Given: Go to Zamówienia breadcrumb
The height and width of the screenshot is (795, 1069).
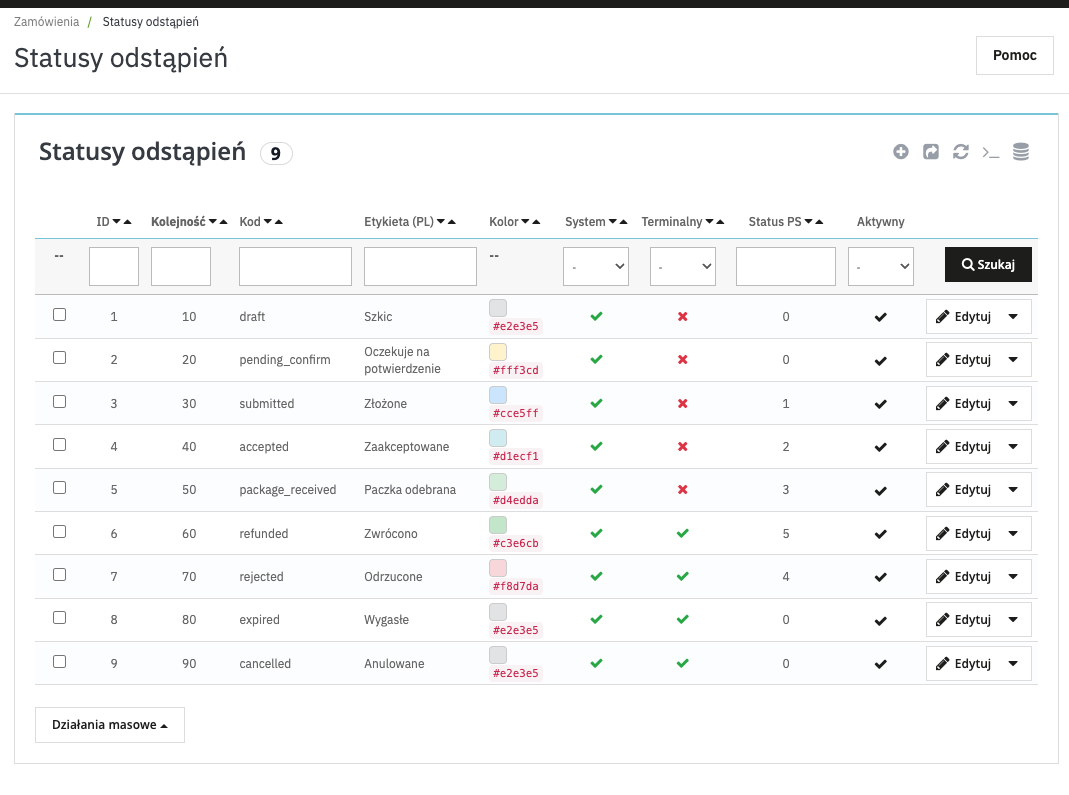Looking at the screenshot, I should [x=46, y=22].
